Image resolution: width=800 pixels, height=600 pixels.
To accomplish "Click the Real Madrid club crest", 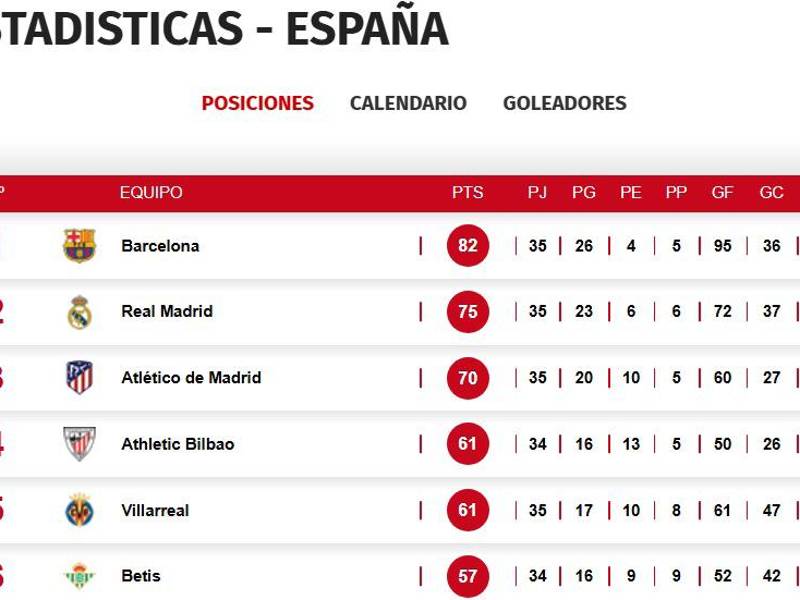I will click(x=79, y=311).
